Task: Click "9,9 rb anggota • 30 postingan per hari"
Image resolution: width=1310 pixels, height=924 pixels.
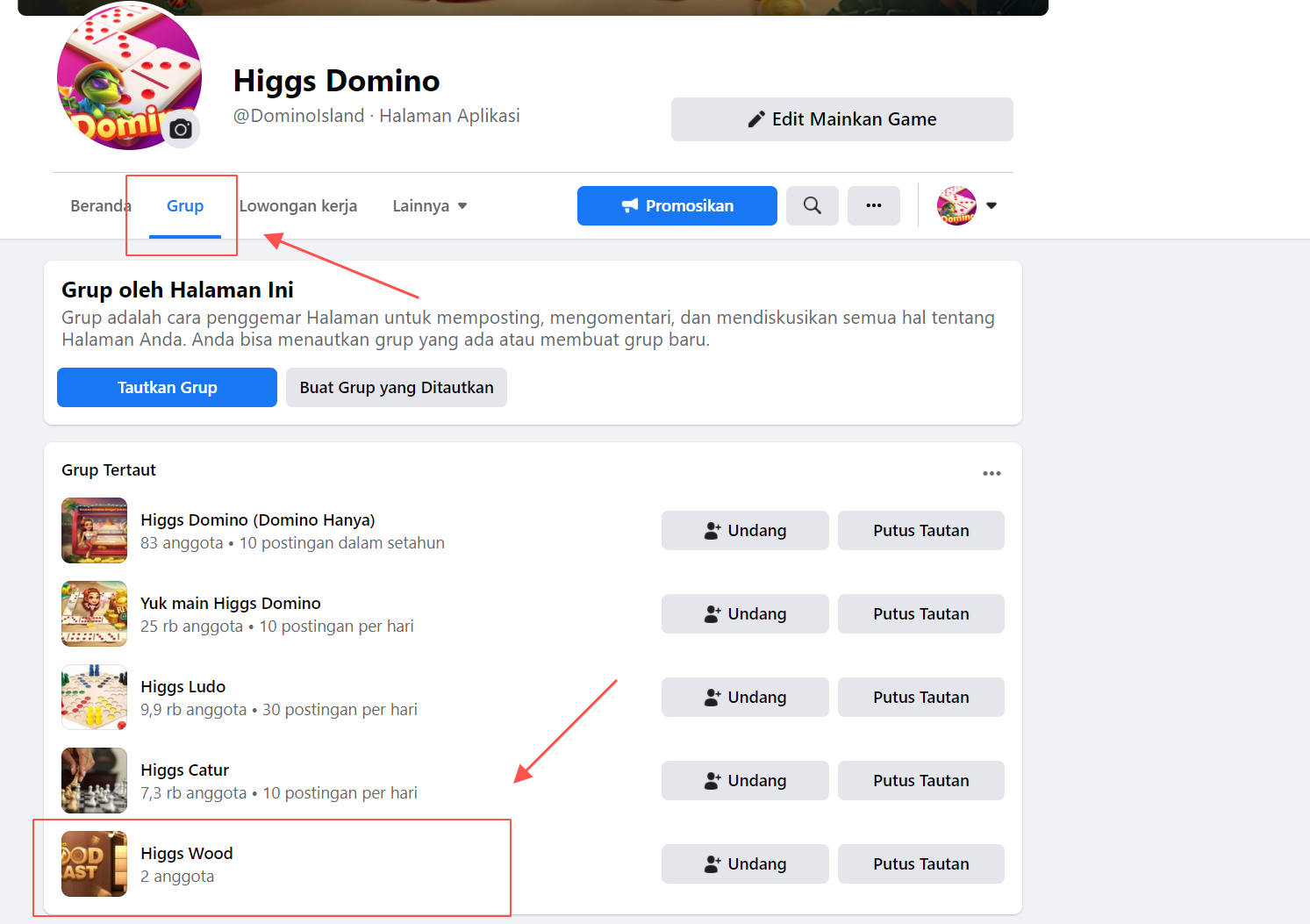Action: [279, 710]
